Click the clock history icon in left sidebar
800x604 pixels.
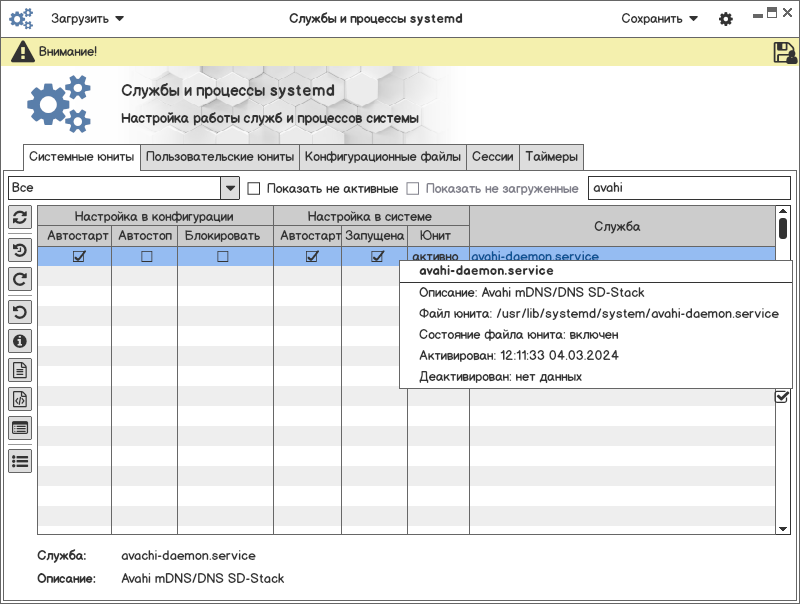(x=20, y=250)
